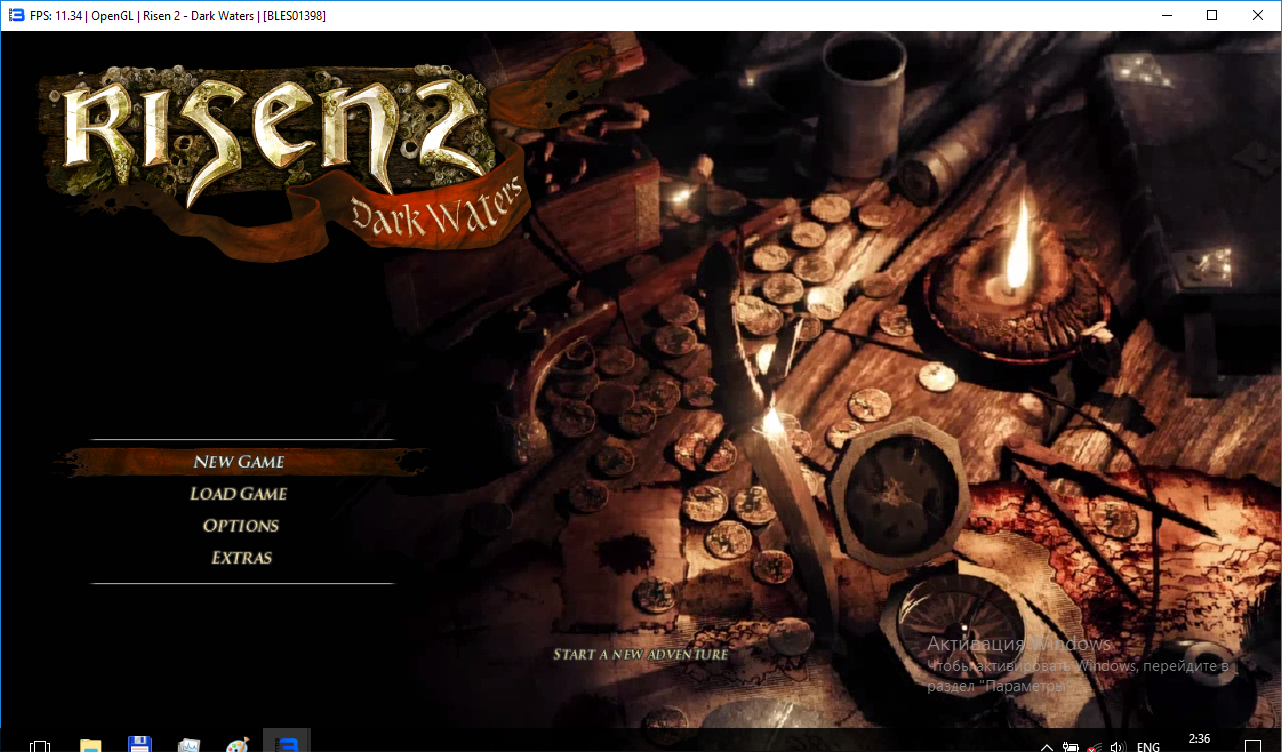Start a New Game
The width and height of the screenshot is (1282, 752).
pos(239,462)
